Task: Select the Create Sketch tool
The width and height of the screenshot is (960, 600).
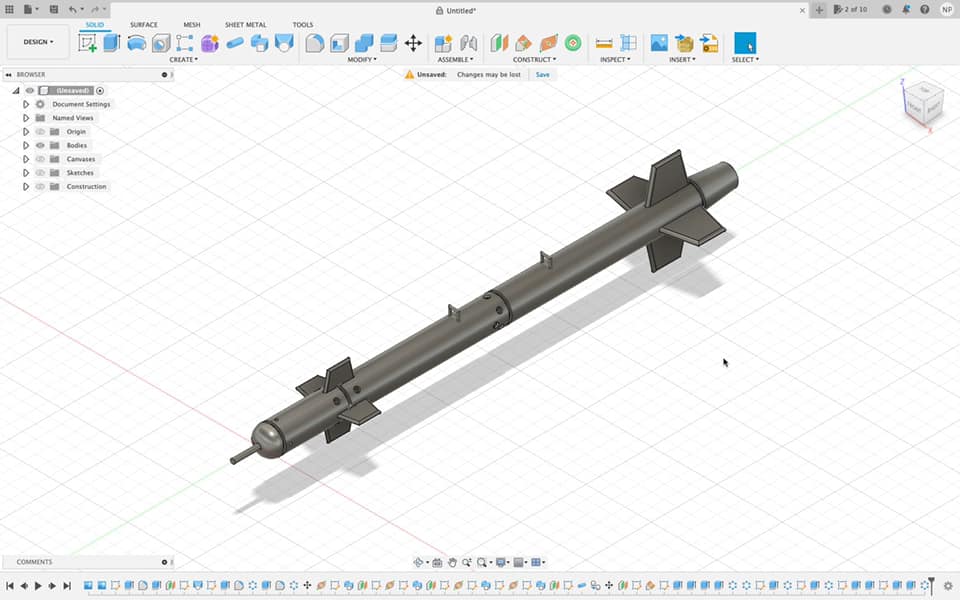Action: (88, 43)
